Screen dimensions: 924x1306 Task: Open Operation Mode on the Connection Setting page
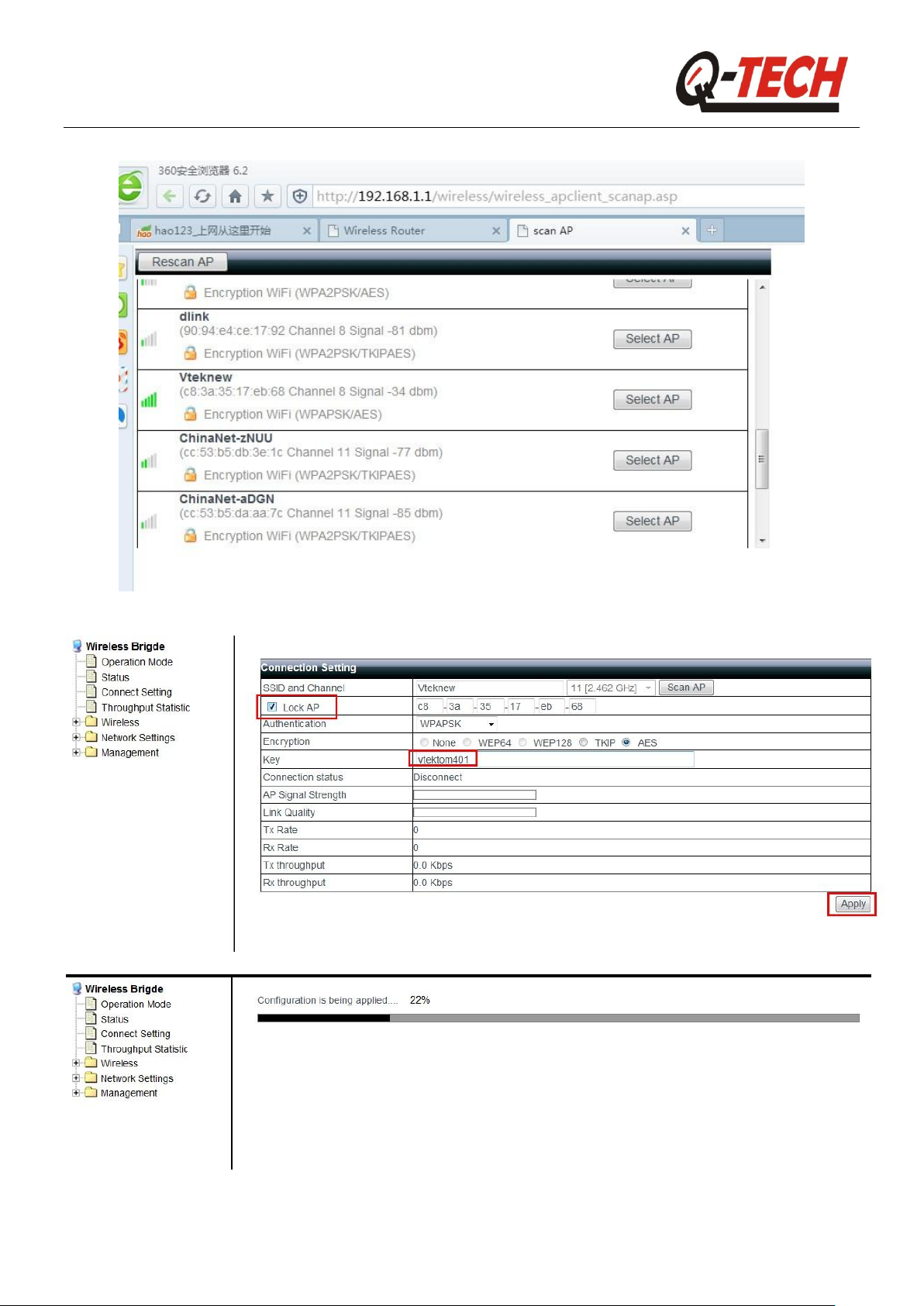click(137, 662)
